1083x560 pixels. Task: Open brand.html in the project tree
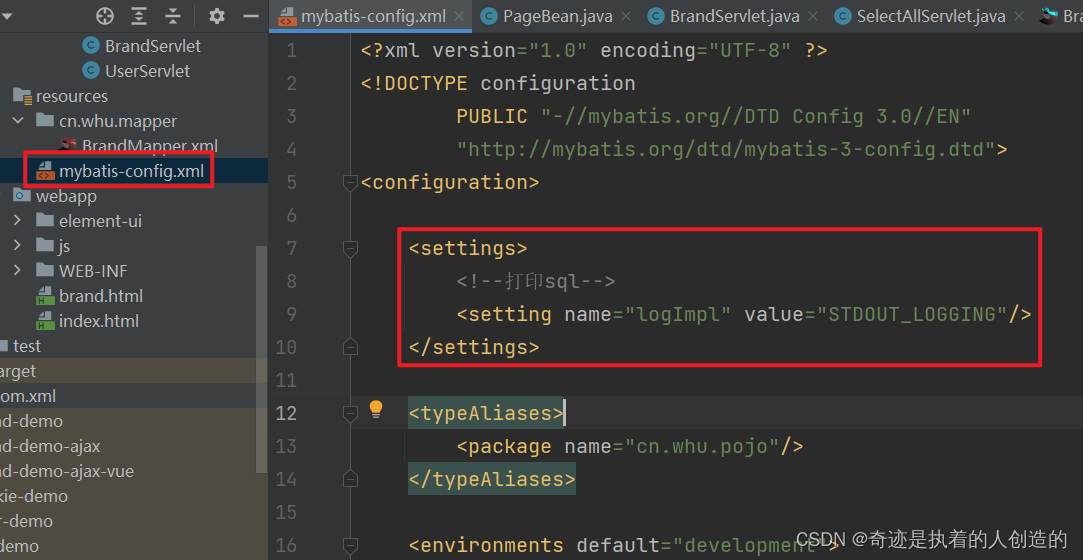coord(100,296)
